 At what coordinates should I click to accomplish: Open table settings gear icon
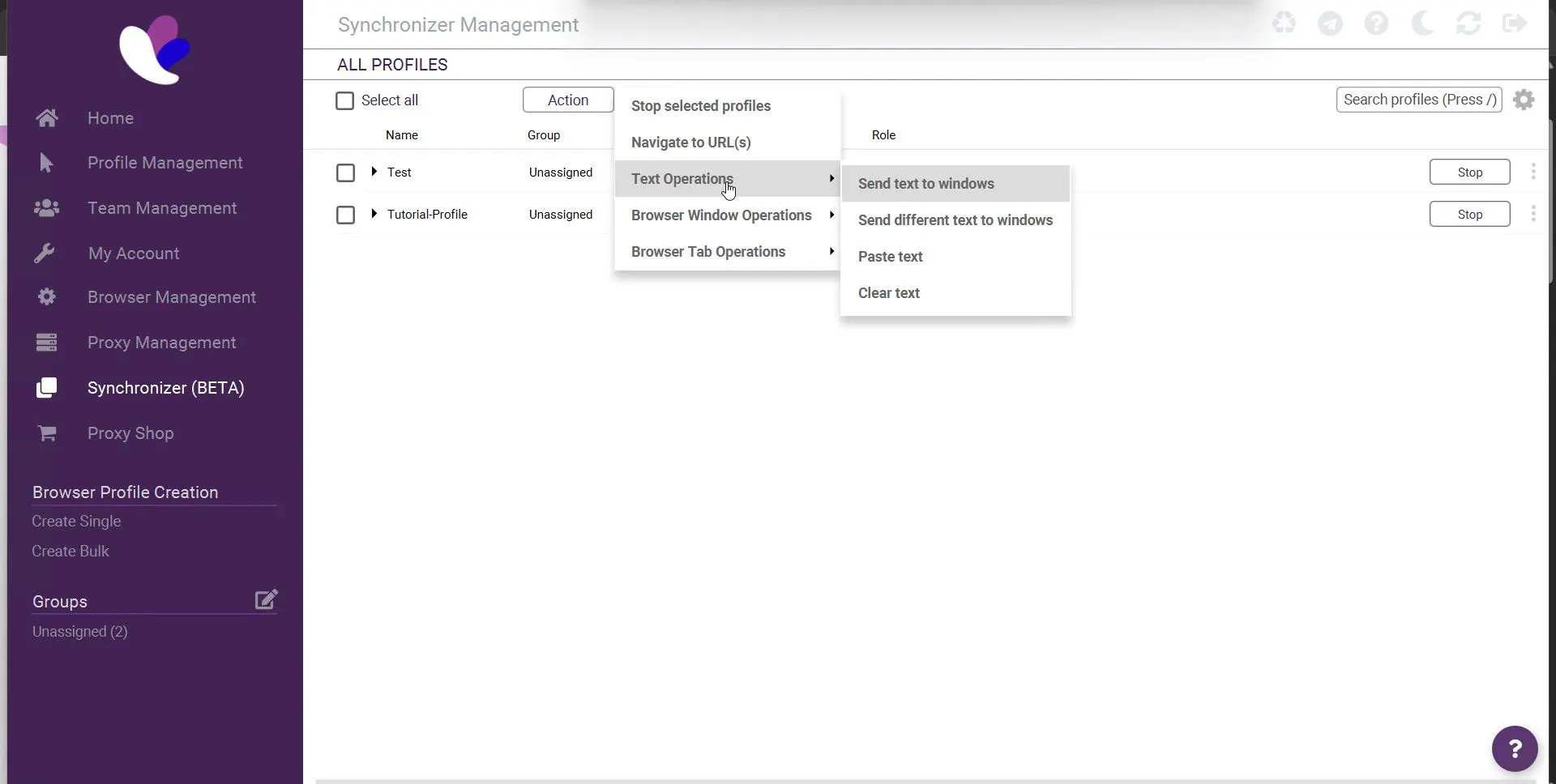tap(1524, 100)
